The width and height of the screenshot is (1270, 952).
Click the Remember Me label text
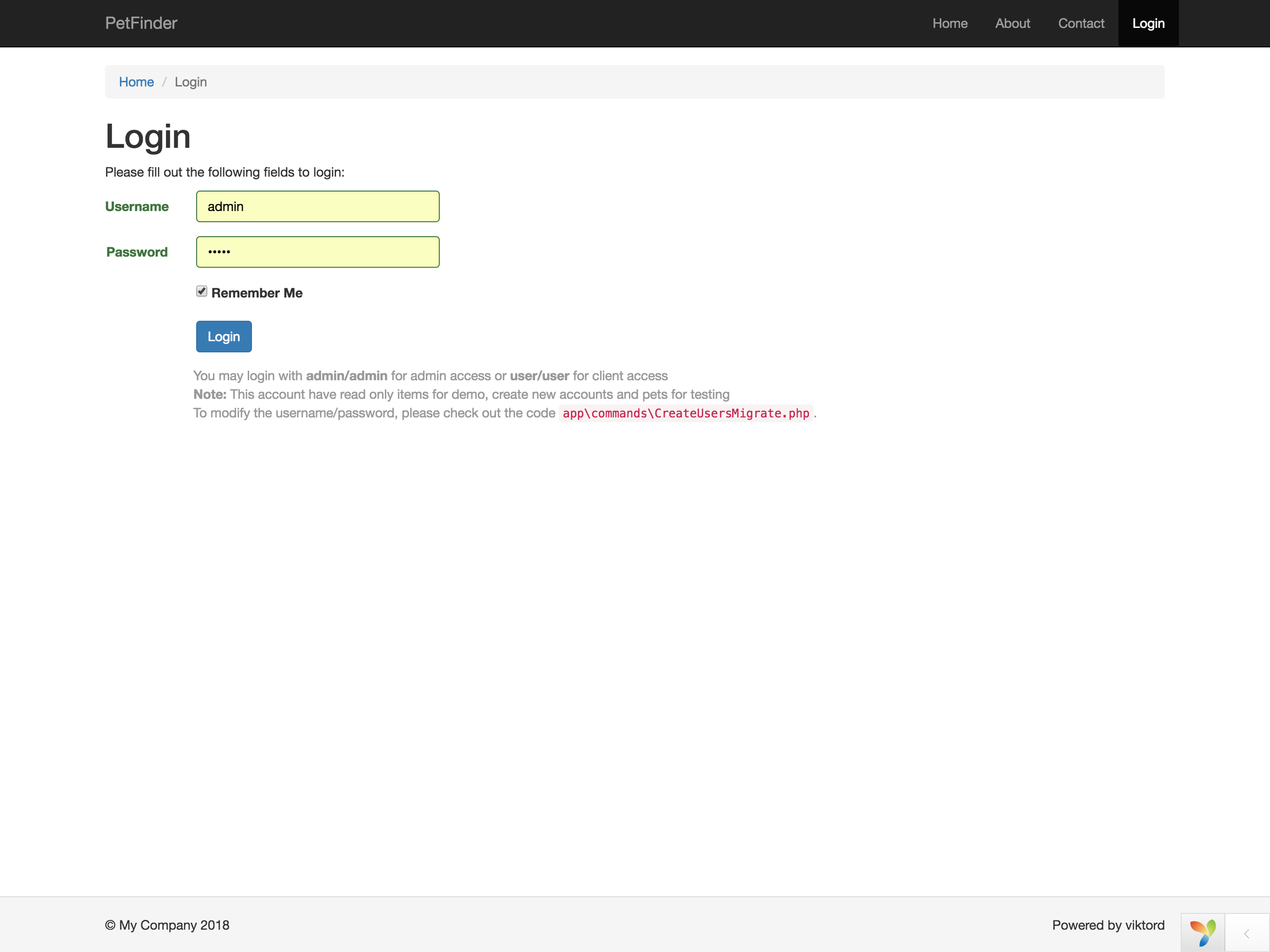[x=257, y=293]
